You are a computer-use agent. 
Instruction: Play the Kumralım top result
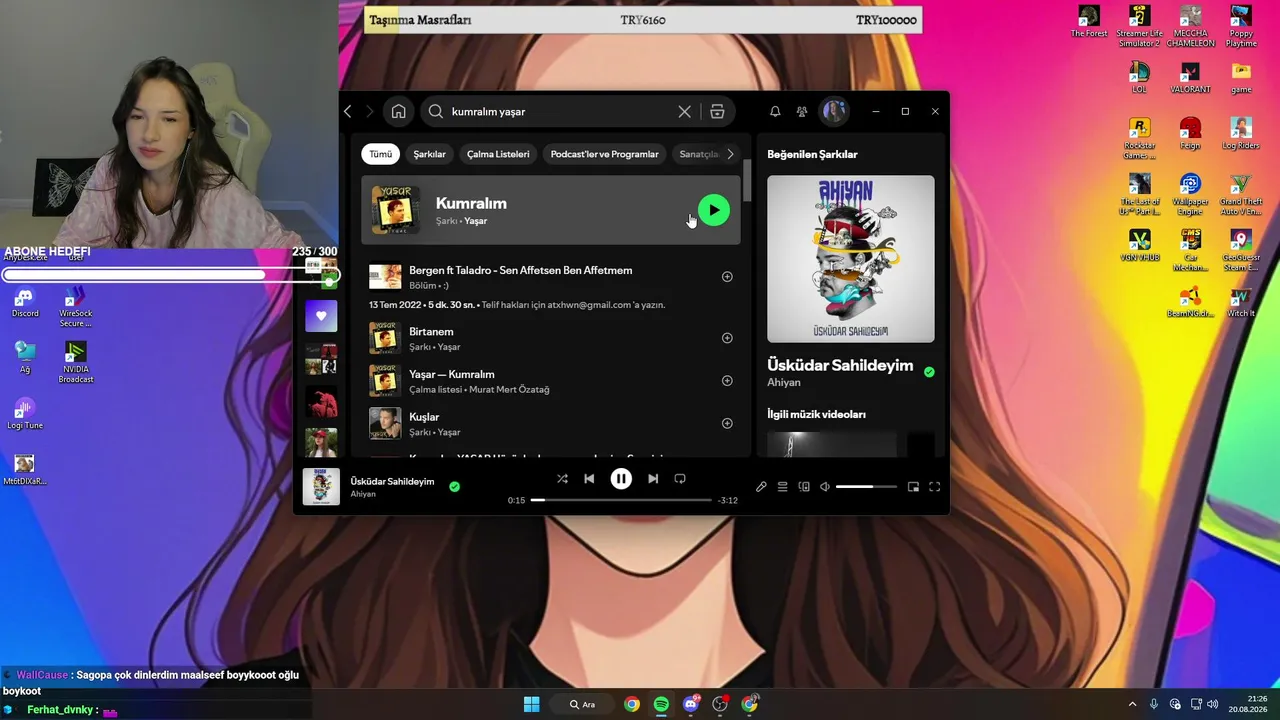click(714, 210)
